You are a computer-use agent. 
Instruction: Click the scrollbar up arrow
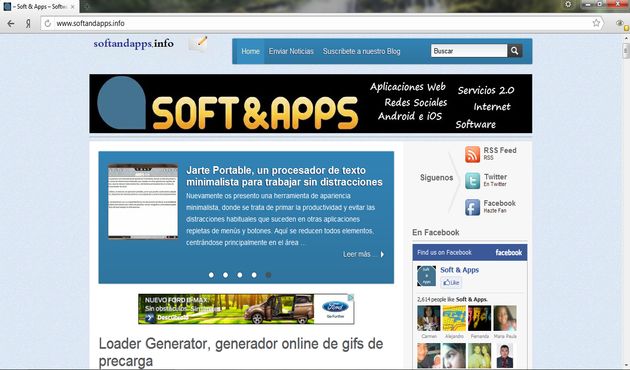pos(626,39)
